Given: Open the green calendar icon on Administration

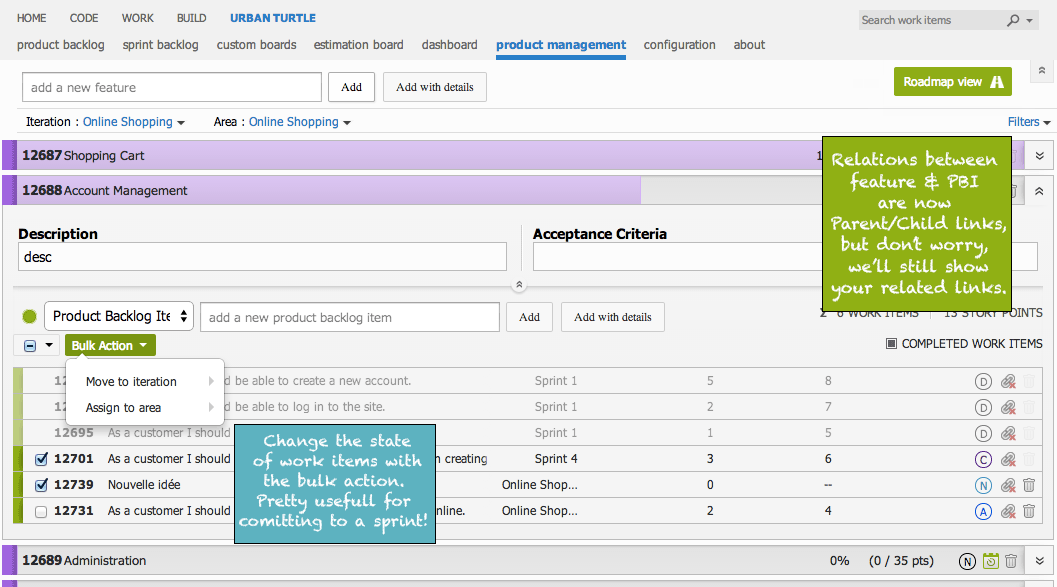Looking at the screenshot, I should tap(990, 561).
